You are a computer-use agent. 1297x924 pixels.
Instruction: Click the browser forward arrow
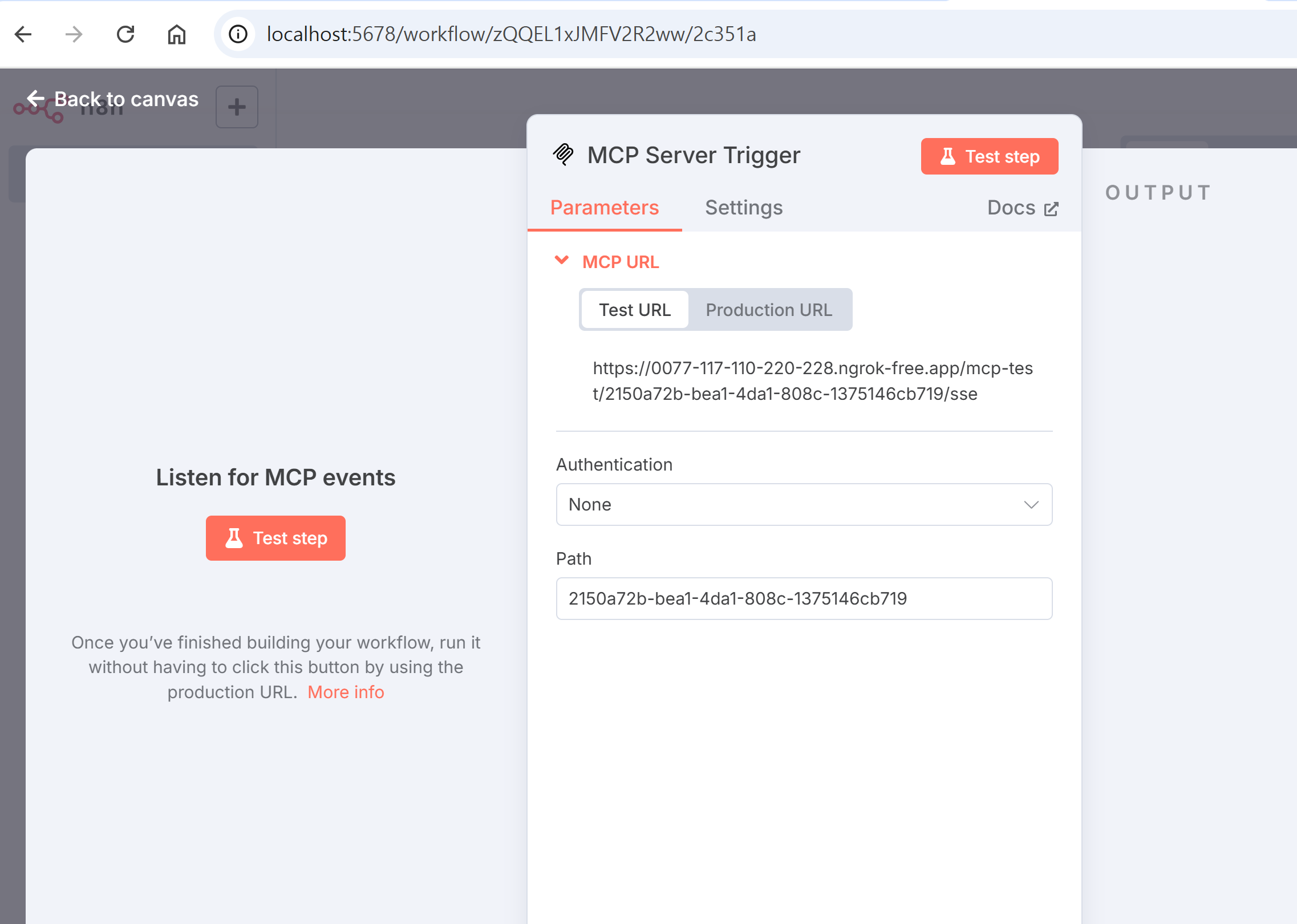coord(74,34)
